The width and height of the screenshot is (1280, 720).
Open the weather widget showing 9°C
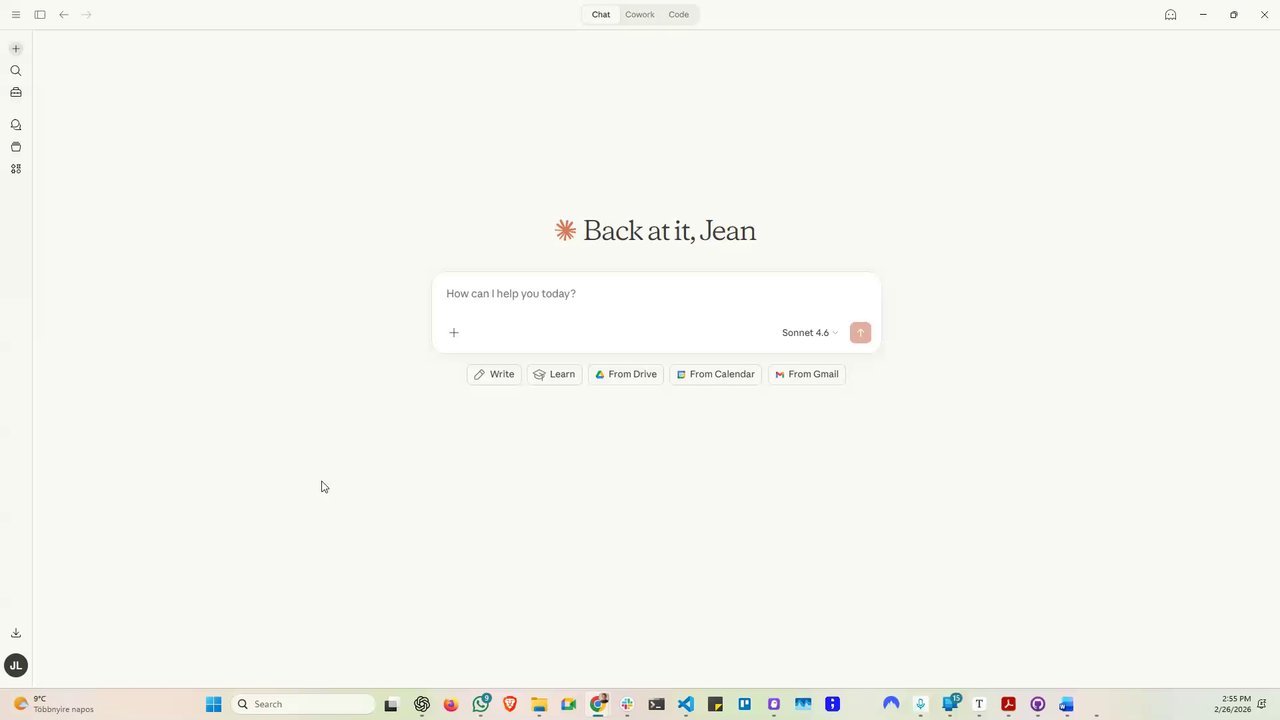pos(54,704)
